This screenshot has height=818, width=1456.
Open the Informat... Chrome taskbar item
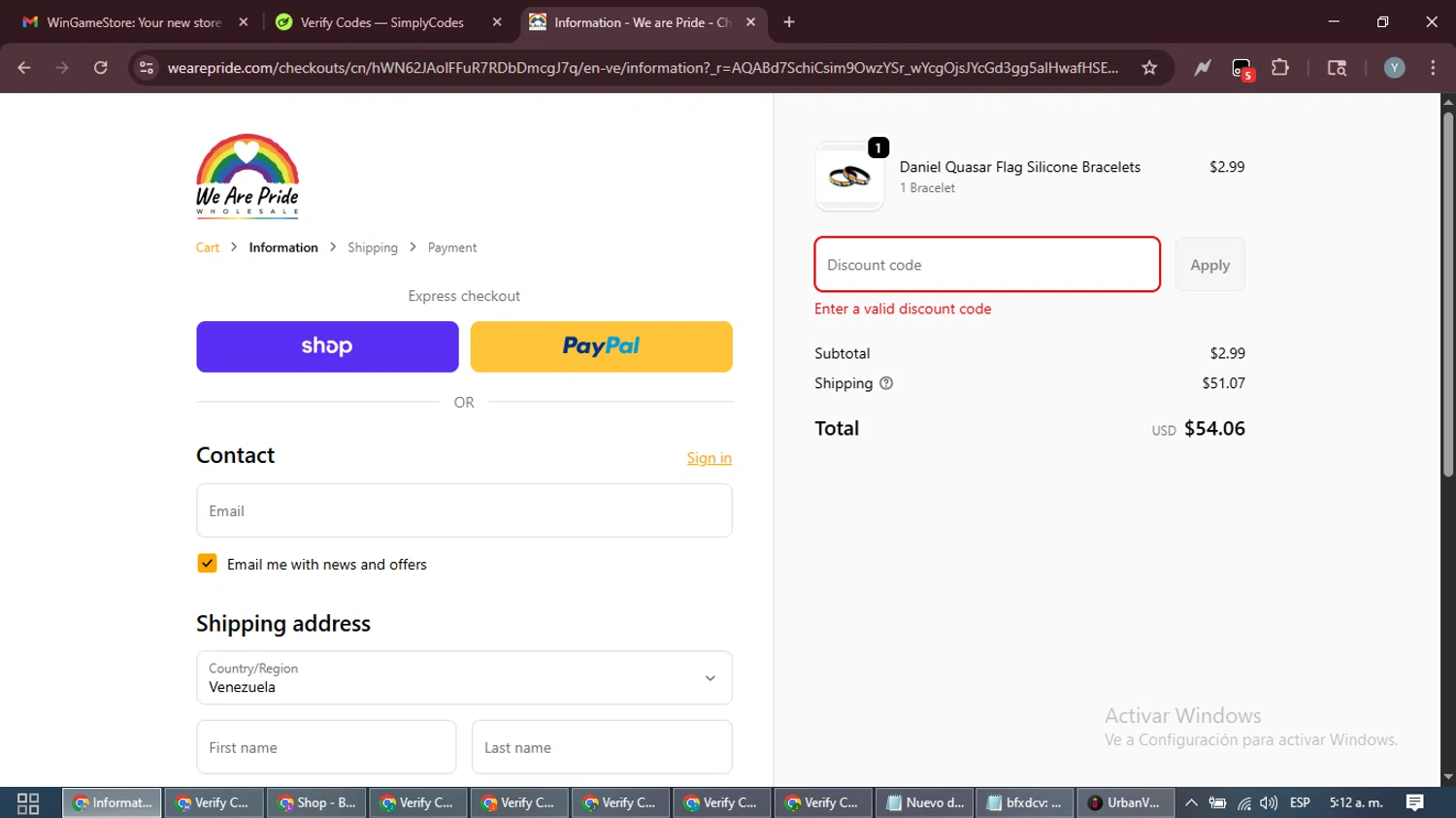pyautogui.click(x=113, y=803)
